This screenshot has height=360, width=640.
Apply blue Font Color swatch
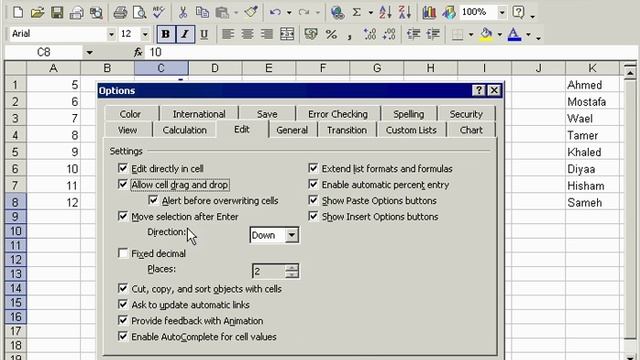point(514,34)
